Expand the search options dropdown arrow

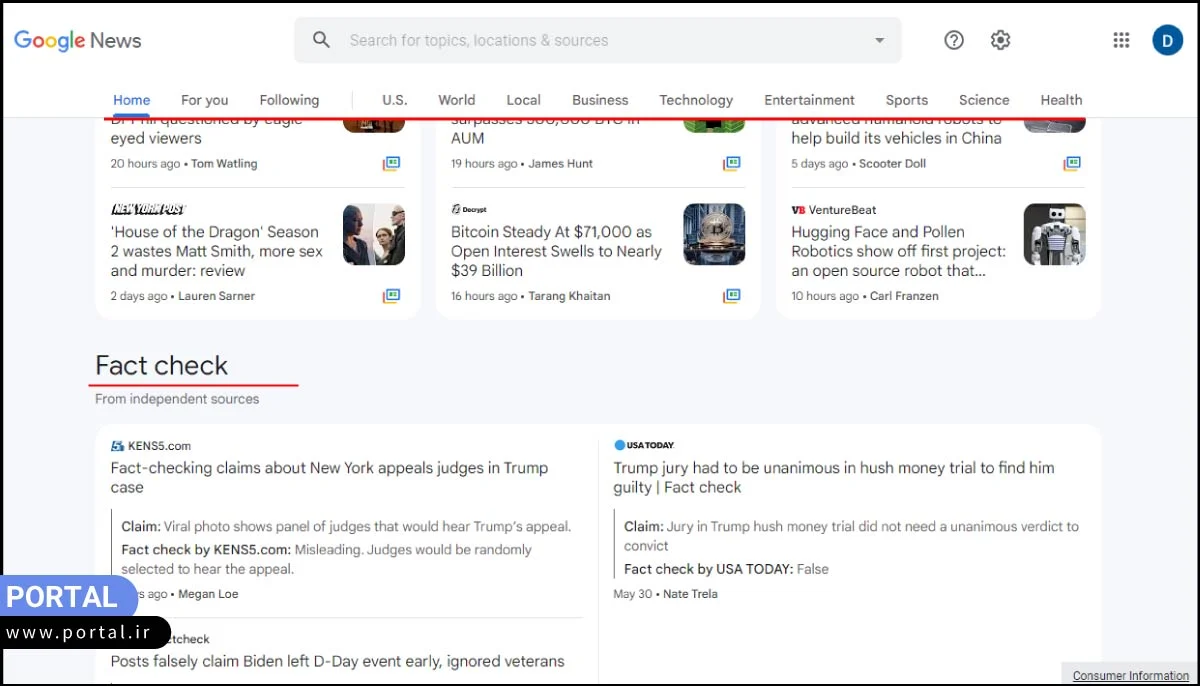(x=880, y=41)
